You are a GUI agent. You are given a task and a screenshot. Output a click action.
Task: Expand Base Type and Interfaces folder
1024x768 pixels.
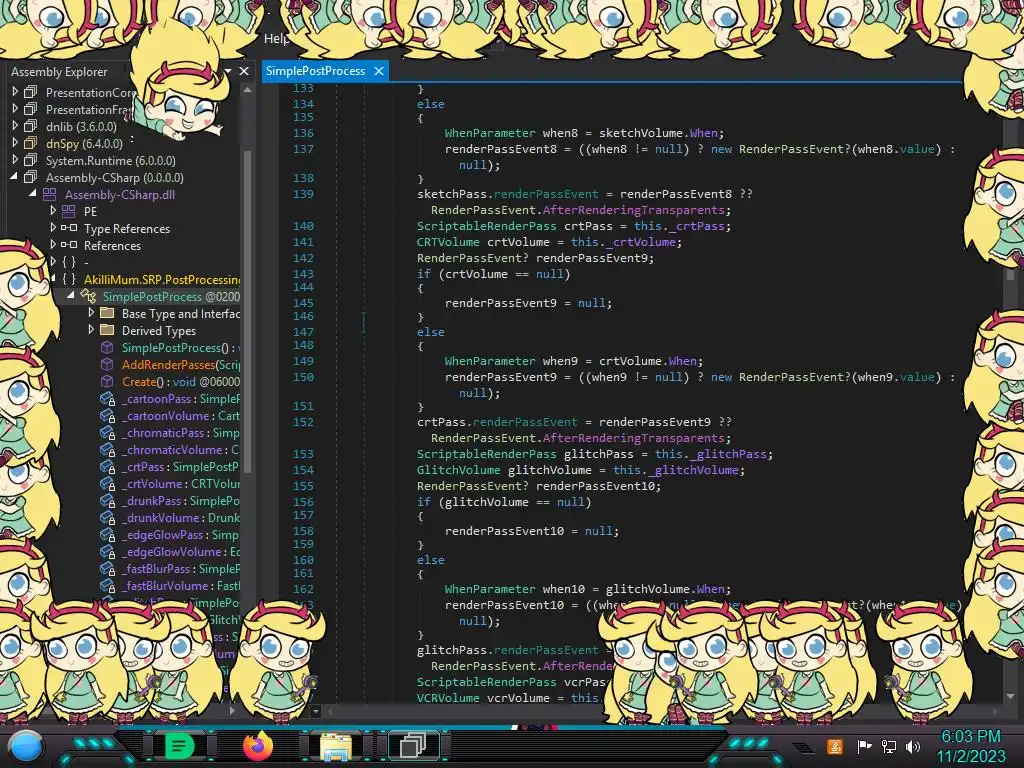pos(91,313)
